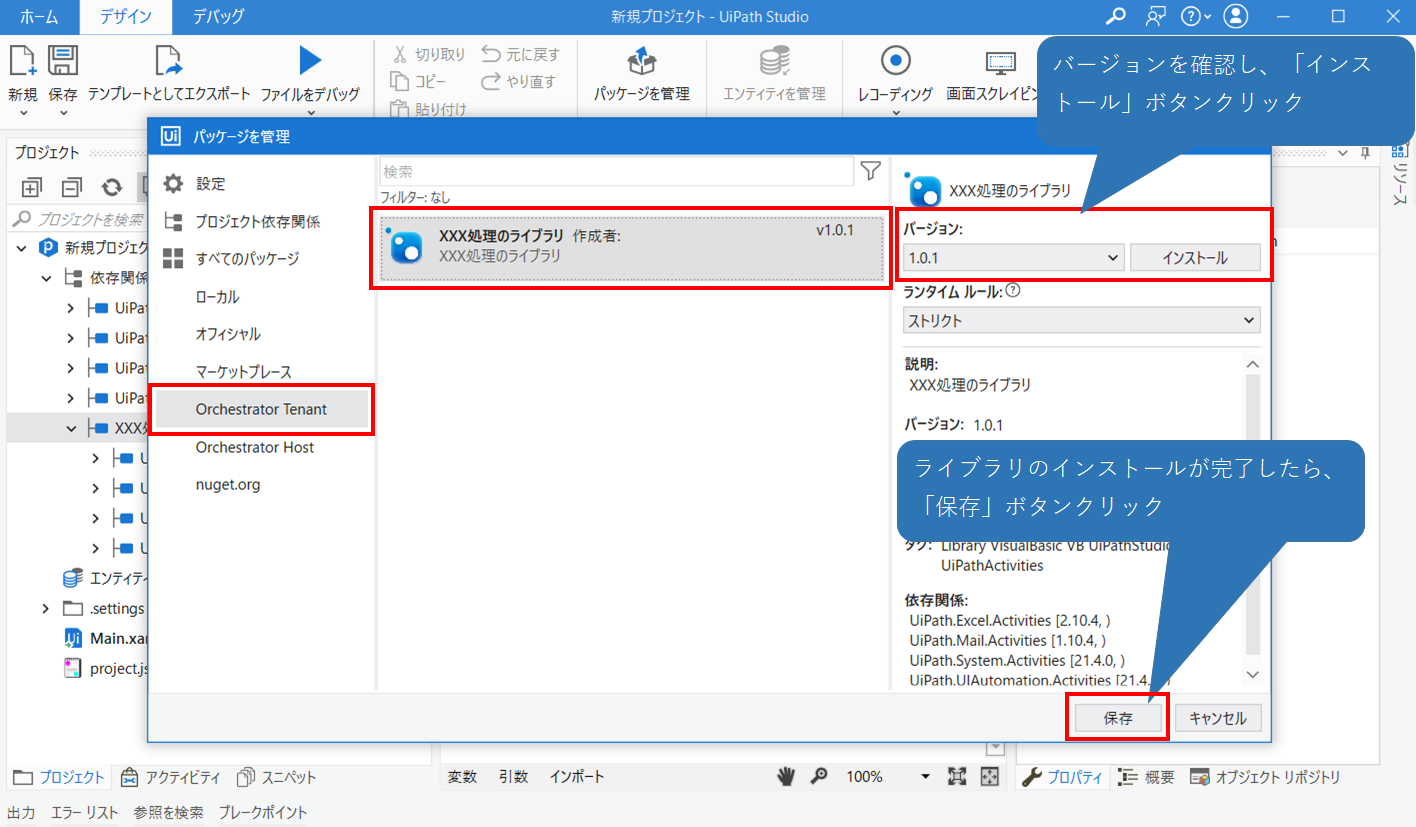Screen dimensions: 1416x827
Task: Open the help question mark menu
Action: pos(1195,16)
